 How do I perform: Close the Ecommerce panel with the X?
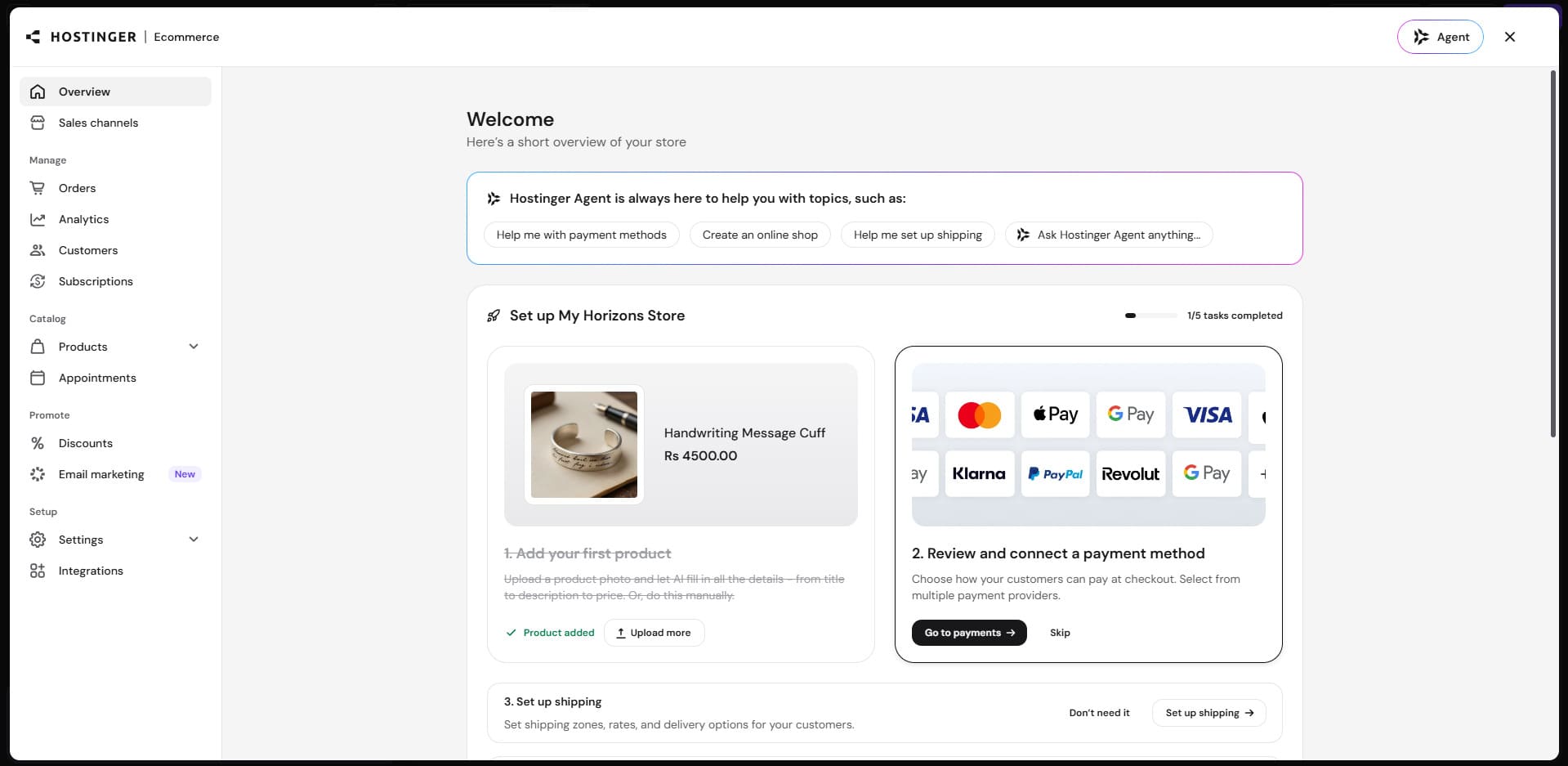coord(1509,37)
